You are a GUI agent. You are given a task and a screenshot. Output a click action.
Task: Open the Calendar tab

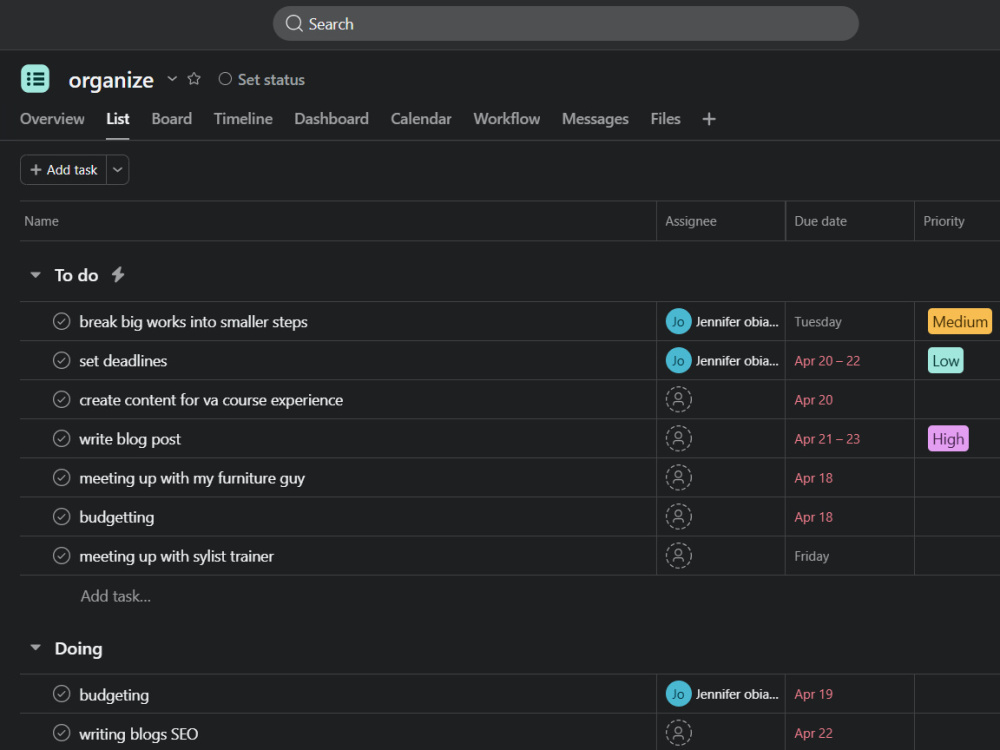click(421, 119)
